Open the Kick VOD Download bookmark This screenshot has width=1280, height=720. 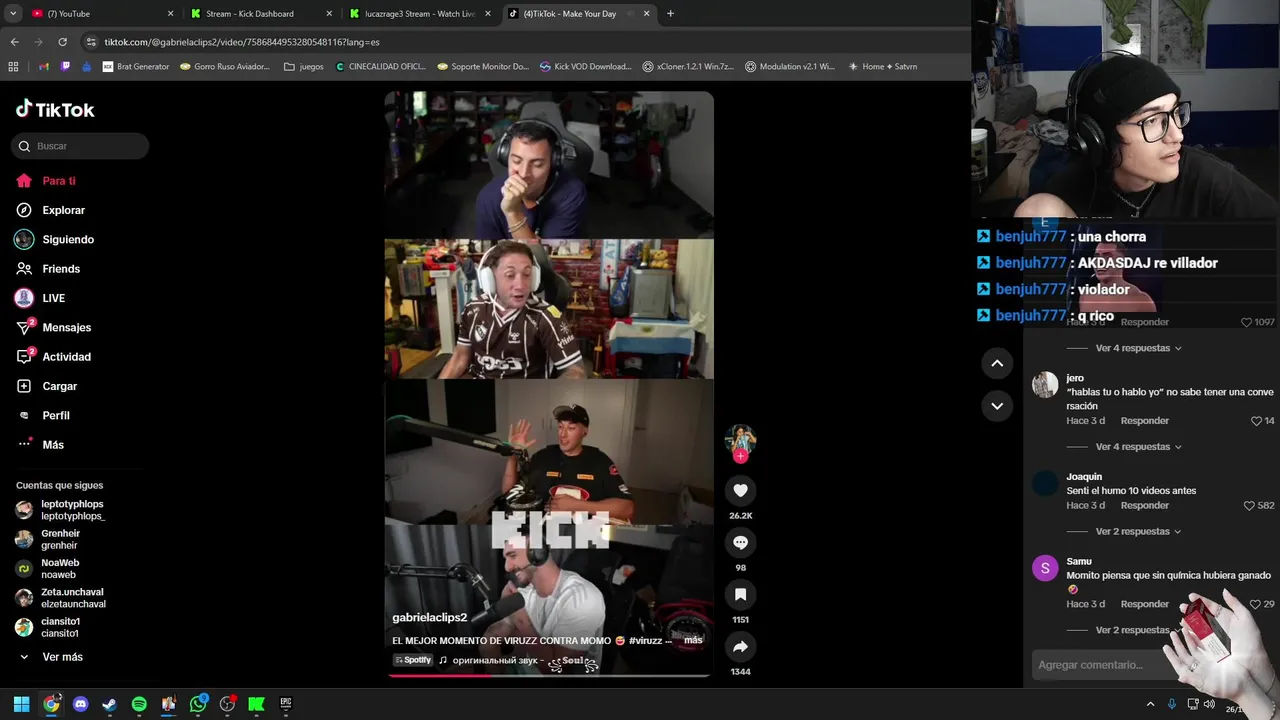click(585, 66)
